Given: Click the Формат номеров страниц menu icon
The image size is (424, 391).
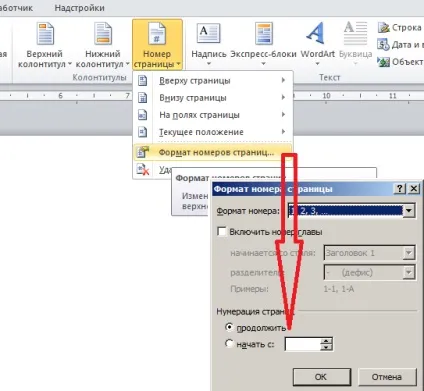Looking at the screenshot, I should pyautogui.click(x=143, y=152).
